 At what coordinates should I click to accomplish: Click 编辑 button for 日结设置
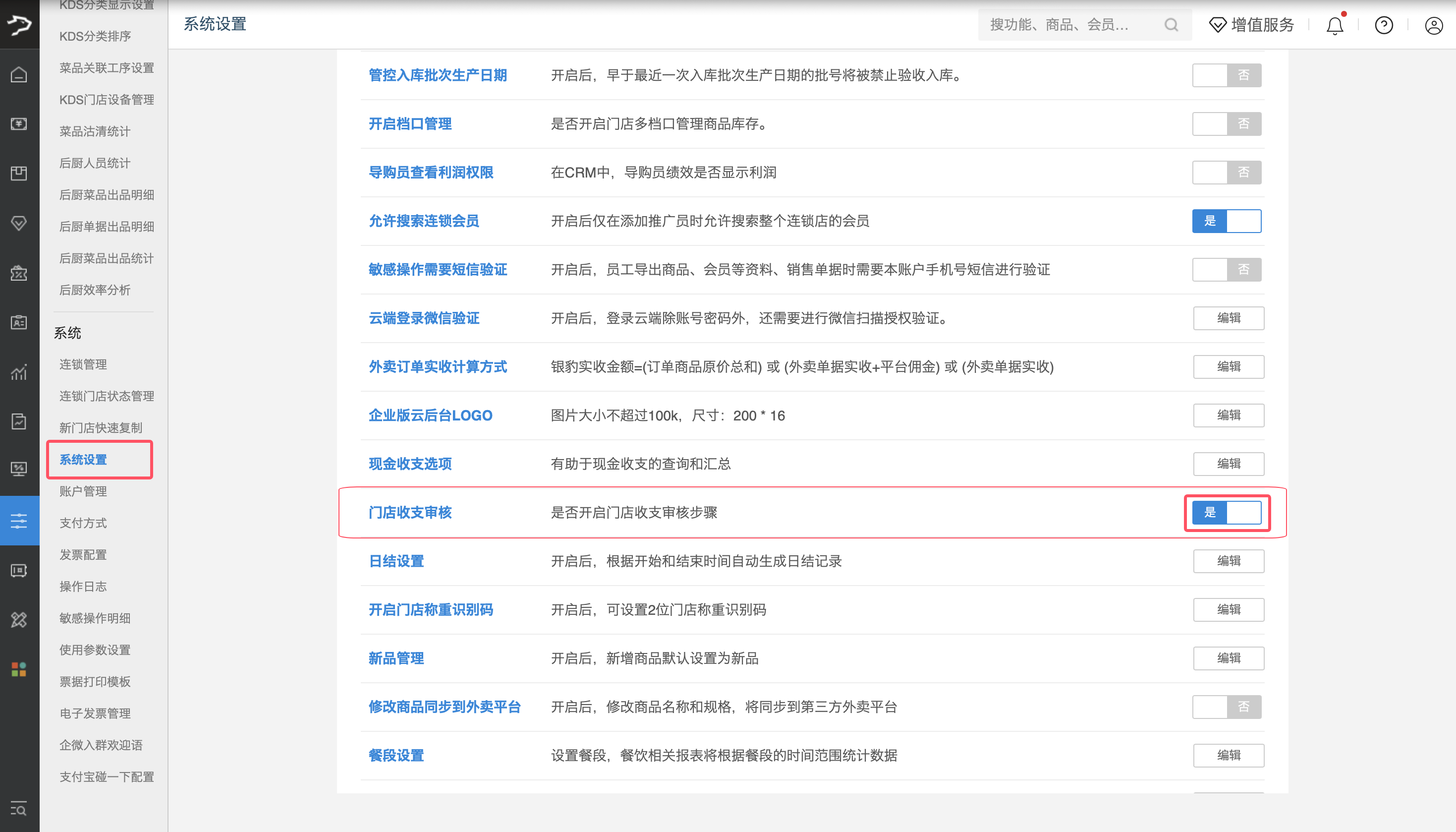(x=1228, y=561)
